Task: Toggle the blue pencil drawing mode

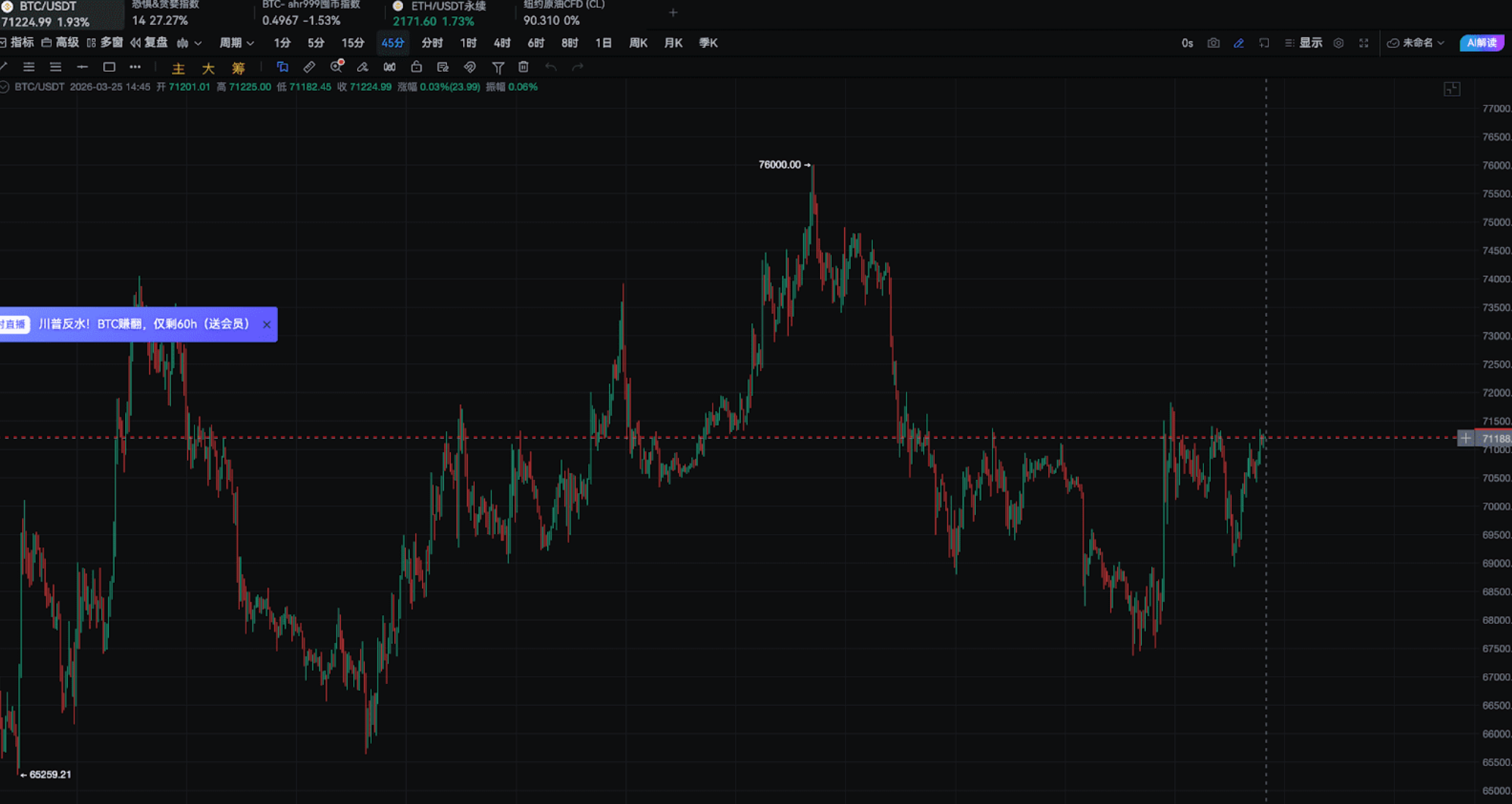Action: coord(1238,43)
